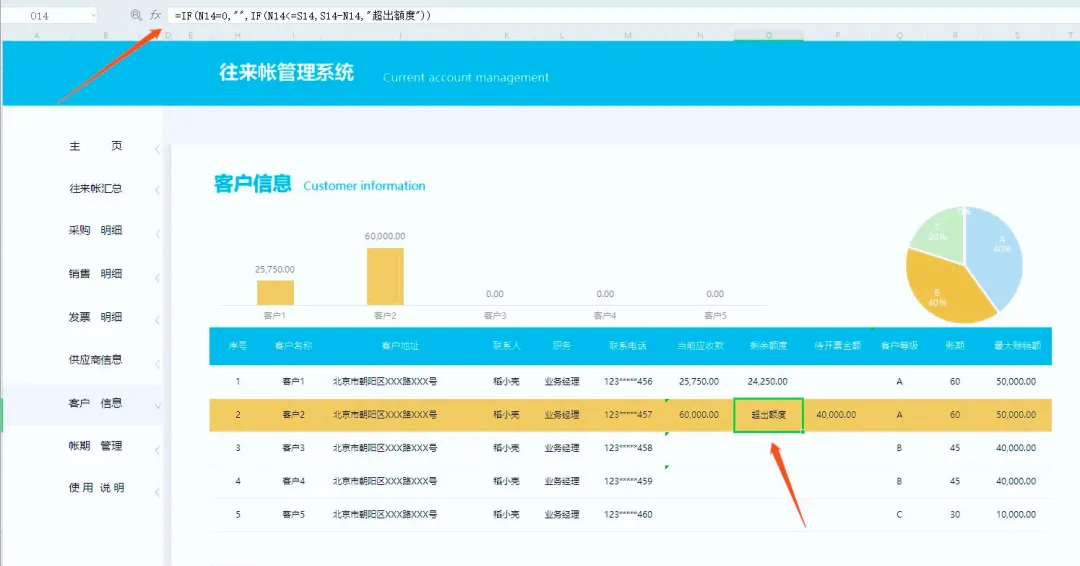Click the green C 20% pie slice
This screenshot has width=1080, height=566.
[940, 234]
